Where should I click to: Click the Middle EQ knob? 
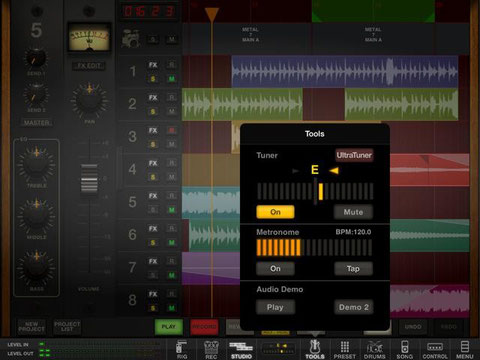[x=37, y=216]
